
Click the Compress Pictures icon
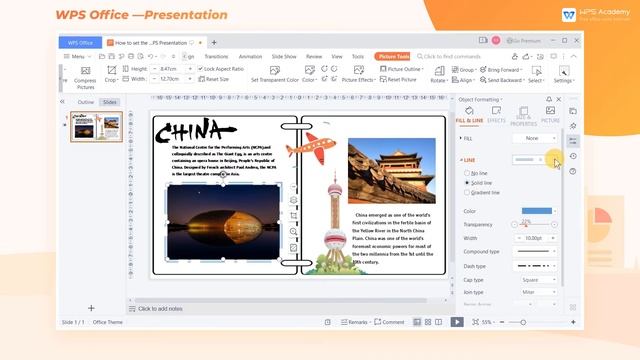pyautogui.click(x=85, y=71)
